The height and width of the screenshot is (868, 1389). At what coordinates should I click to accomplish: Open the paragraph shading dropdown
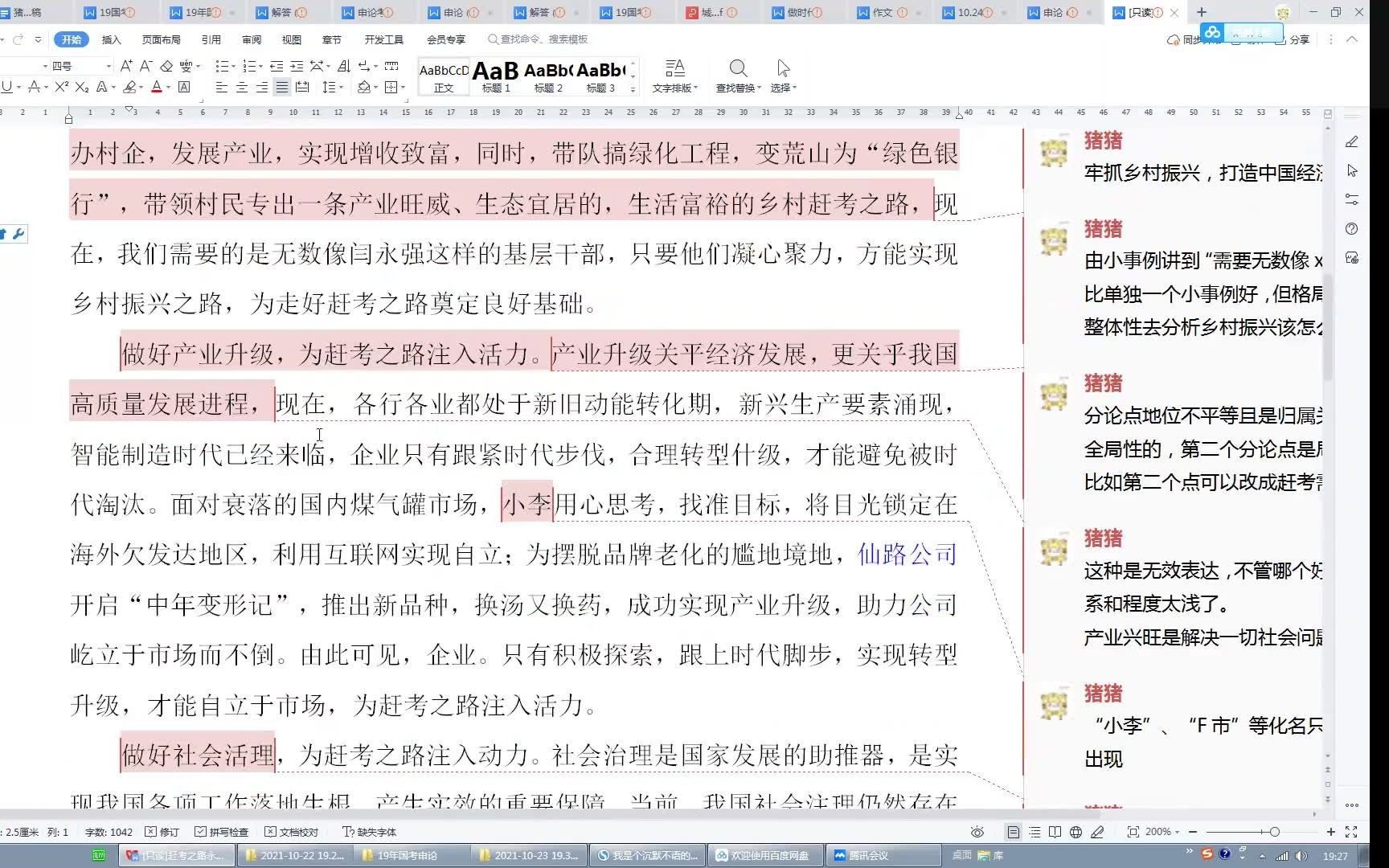(375, 87)
